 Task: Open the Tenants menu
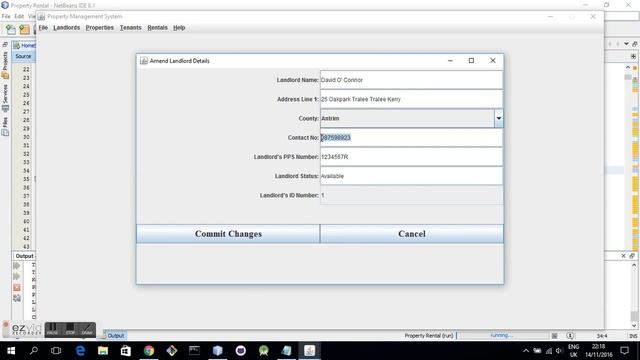[131, 28]
